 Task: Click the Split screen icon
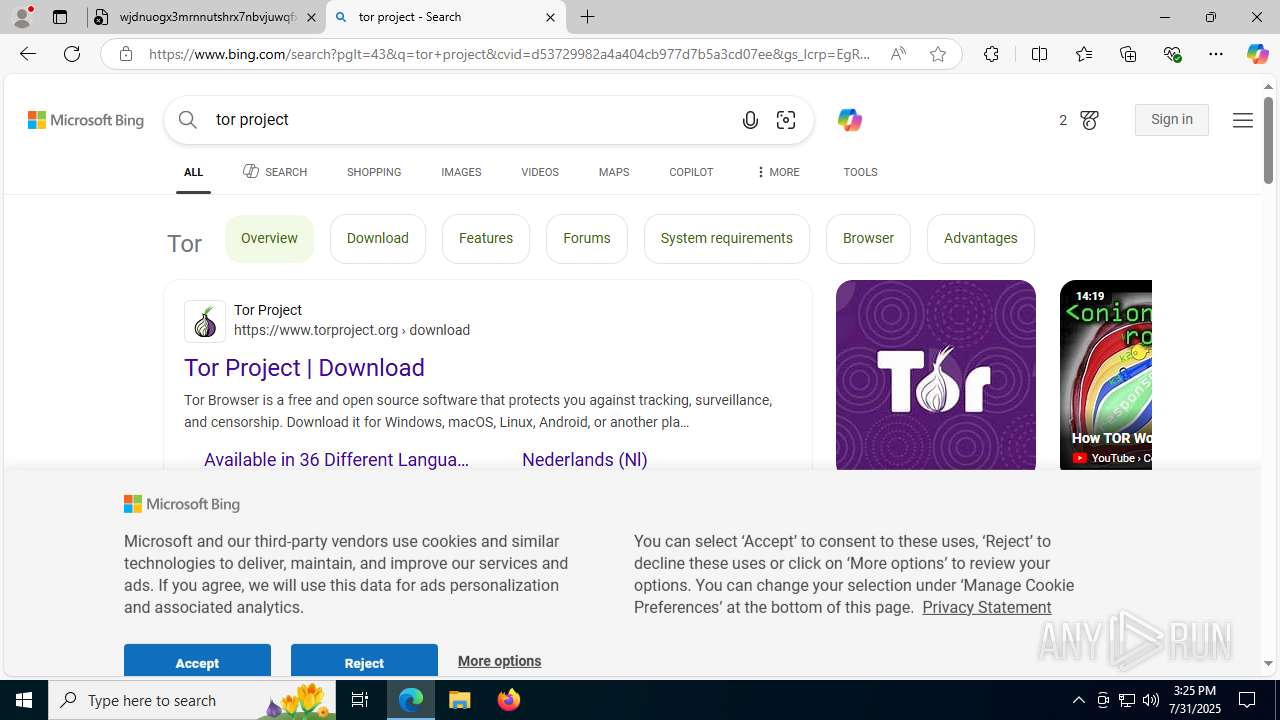pyautogui.click(x=1039, y=54)
